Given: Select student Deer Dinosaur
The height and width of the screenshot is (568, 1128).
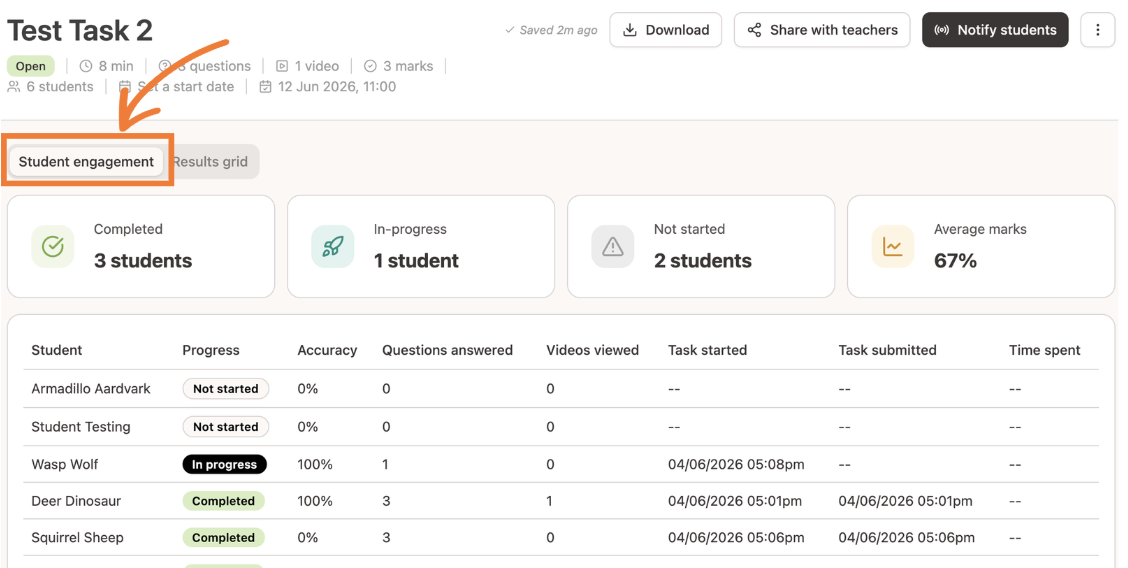Looking at the screenshot, I should click(x=76, y=501).
